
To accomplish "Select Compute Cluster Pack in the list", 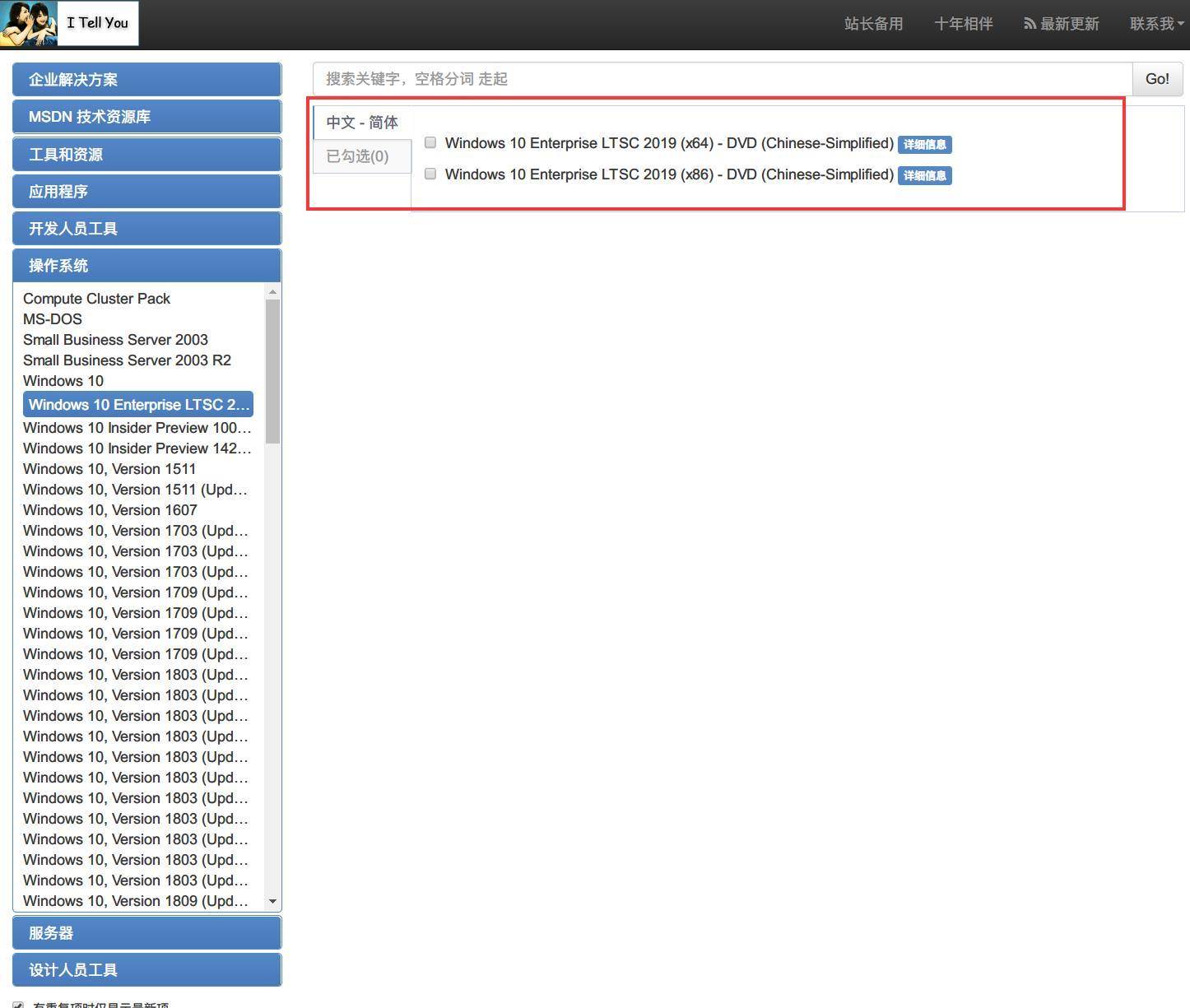I will pyautogui.click(x=96, y=299).
